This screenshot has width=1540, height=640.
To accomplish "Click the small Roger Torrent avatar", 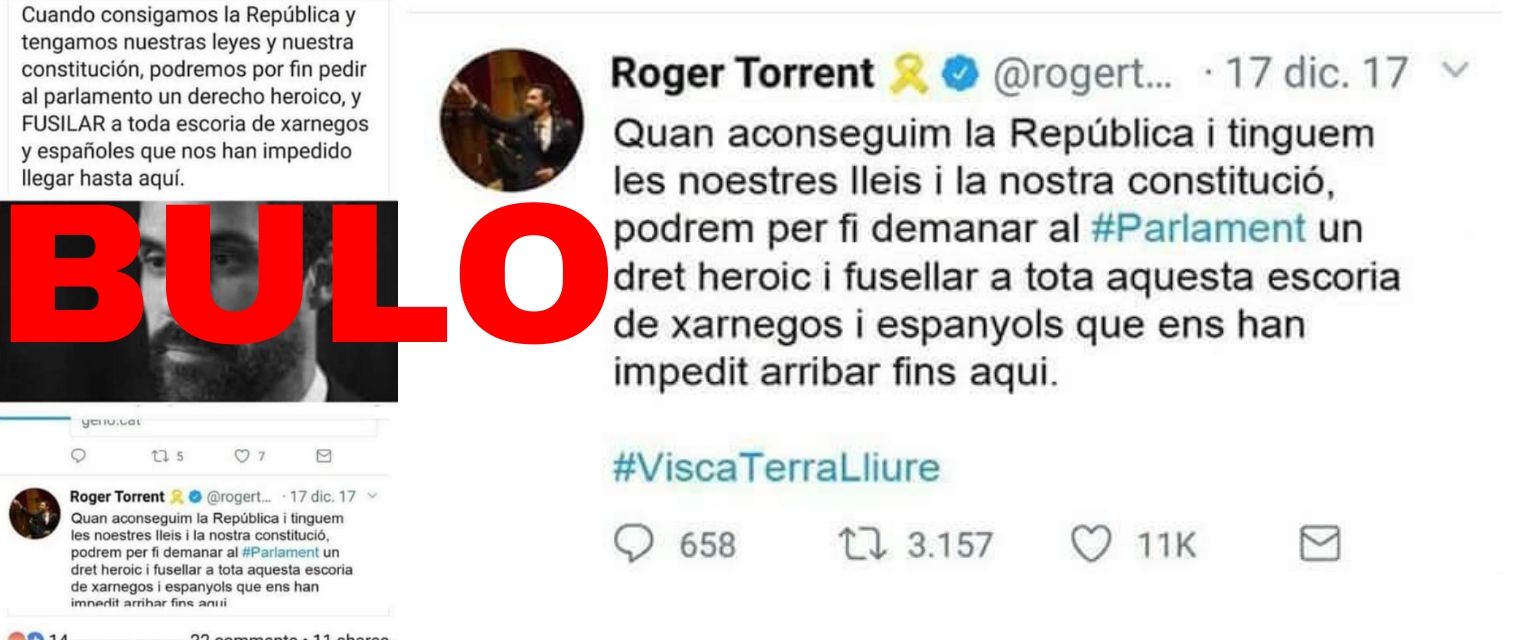I will coord(35,514).
